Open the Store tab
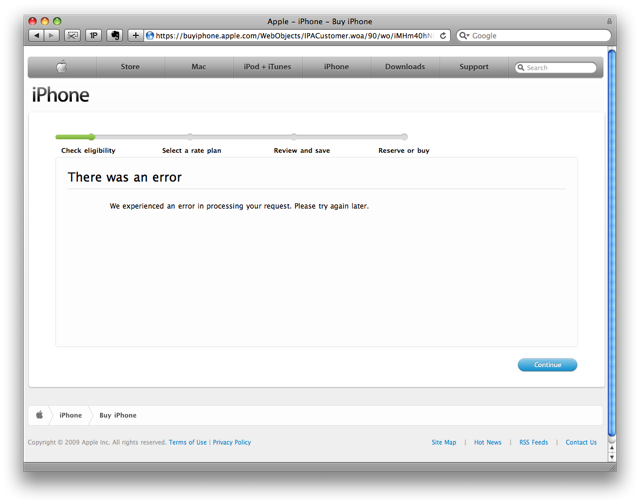The height and width of the screenshot is (504, 640). coord(130,67)
